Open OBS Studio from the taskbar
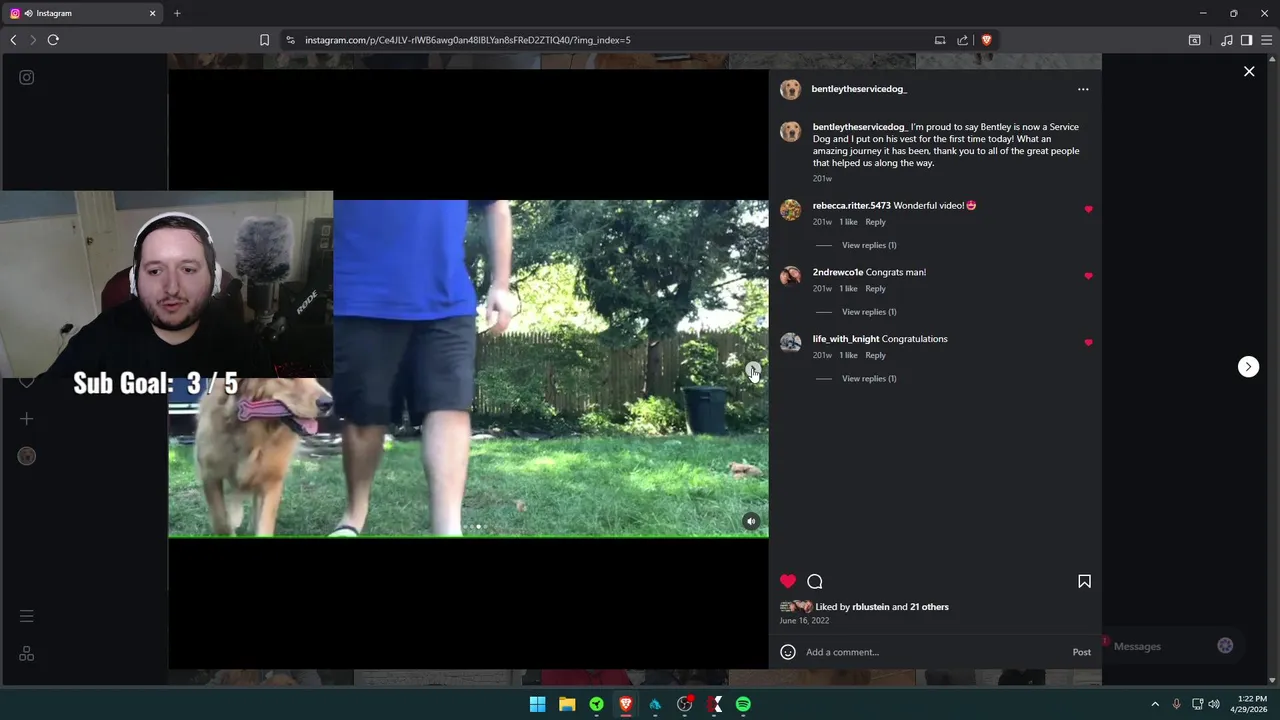 [x=684, y=704]
